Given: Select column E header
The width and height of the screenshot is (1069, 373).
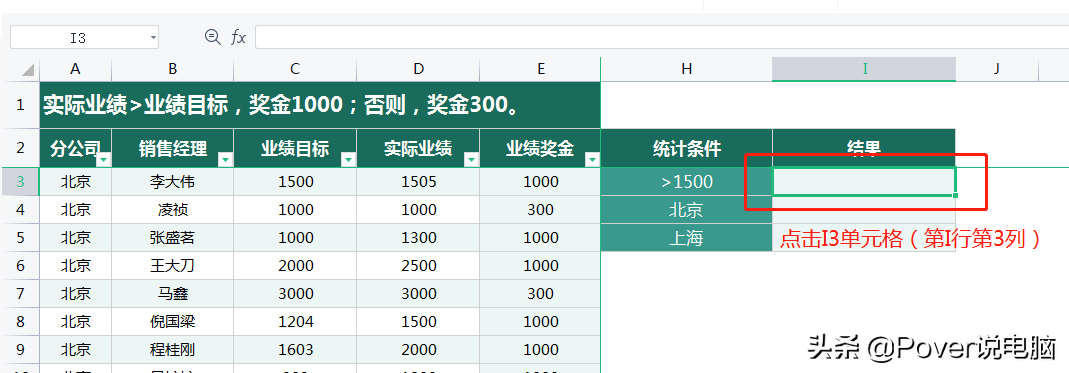Looking at the screenshot, I should click(x=541, y=69).
